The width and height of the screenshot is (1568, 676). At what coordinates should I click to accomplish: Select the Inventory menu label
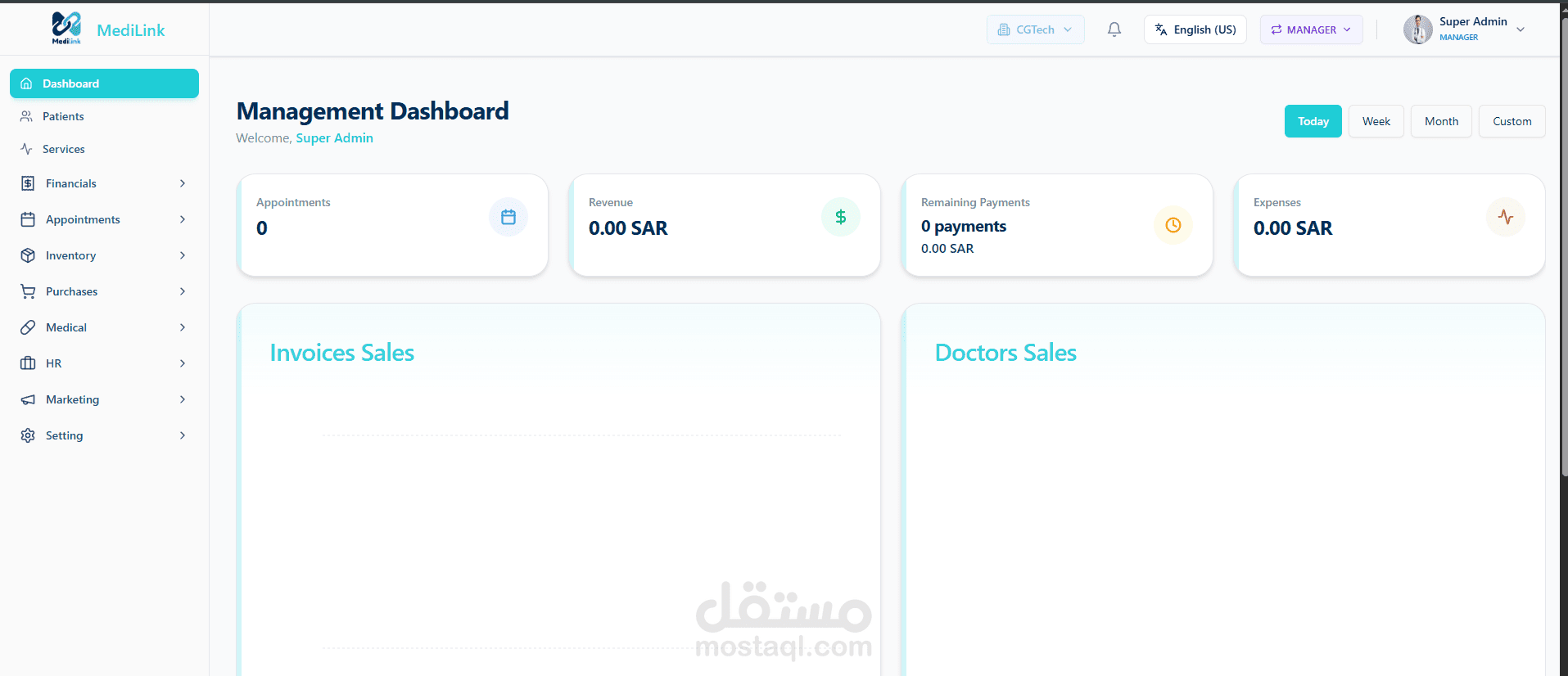coord(70,255)
